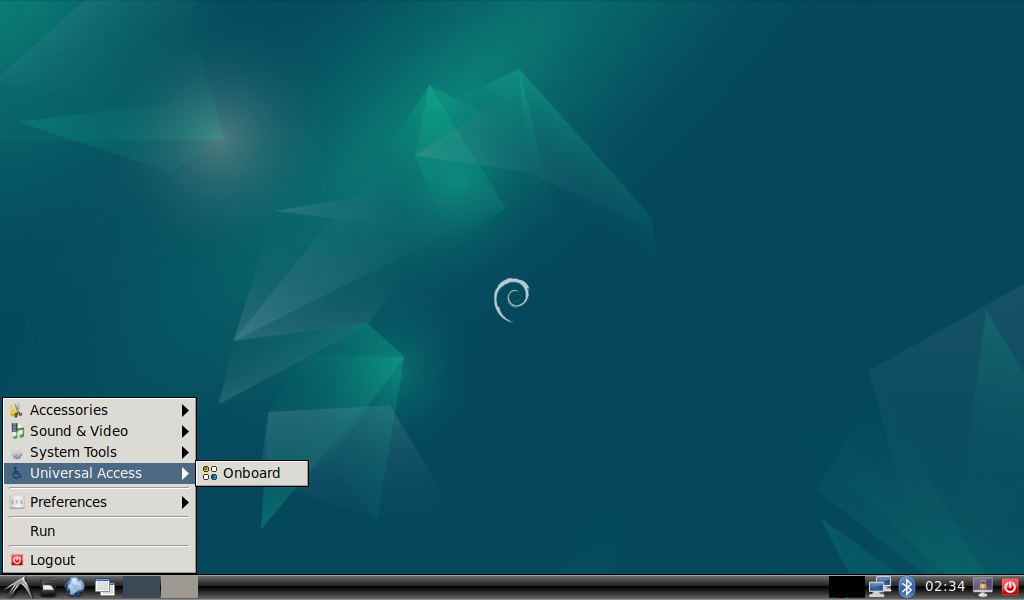
Task: Launch Onboard from the submenu
Action: [252, 473]
